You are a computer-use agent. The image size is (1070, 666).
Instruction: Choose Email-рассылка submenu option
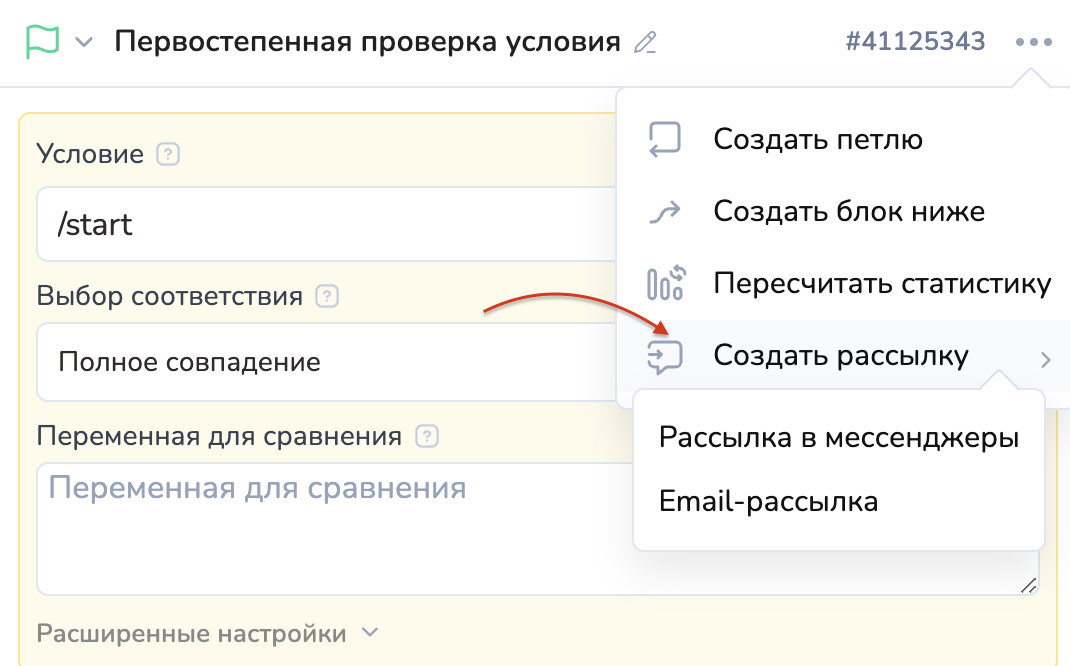768,501
